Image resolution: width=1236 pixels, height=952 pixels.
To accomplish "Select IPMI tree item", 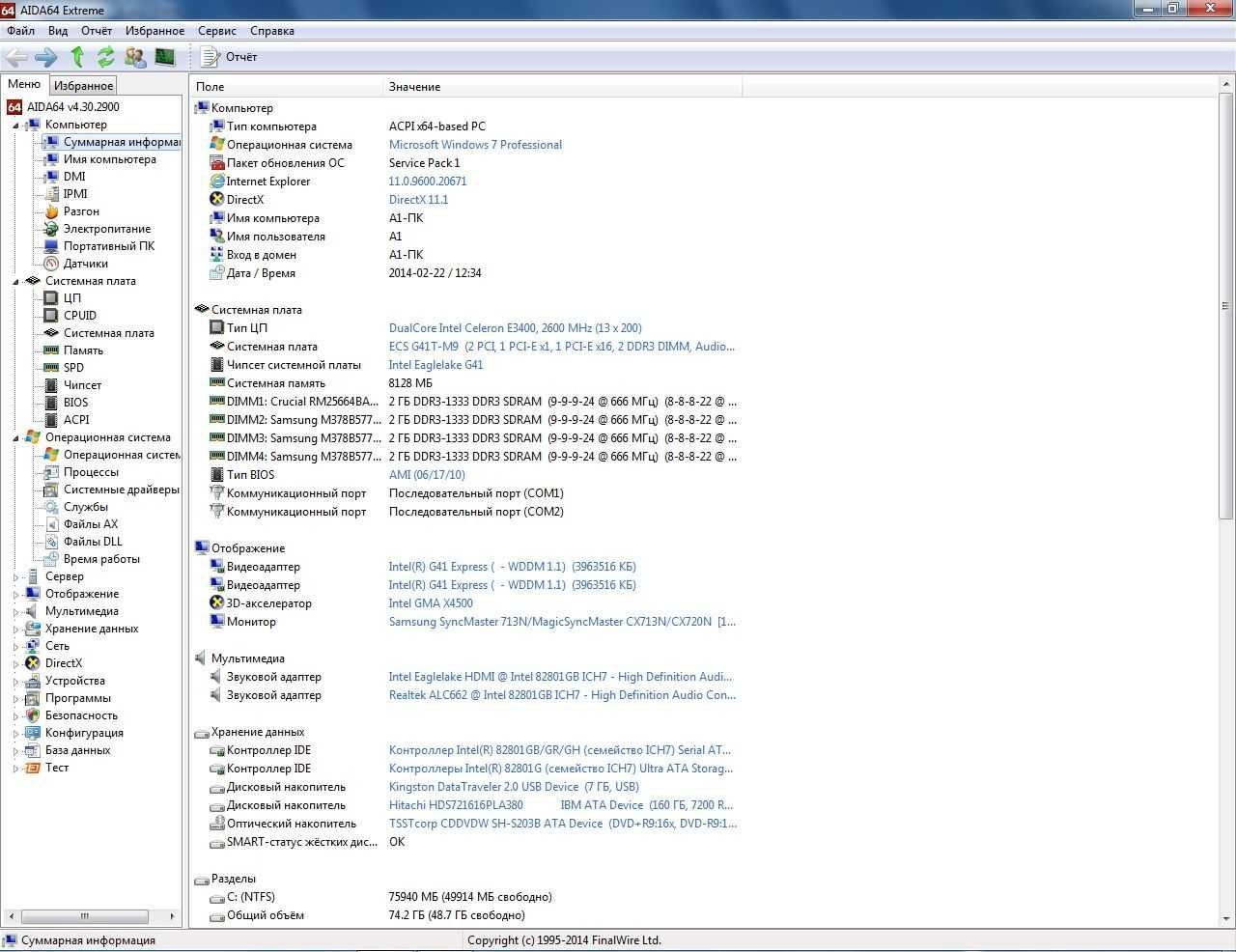I will pyautogui.click(x=75, y=194).
